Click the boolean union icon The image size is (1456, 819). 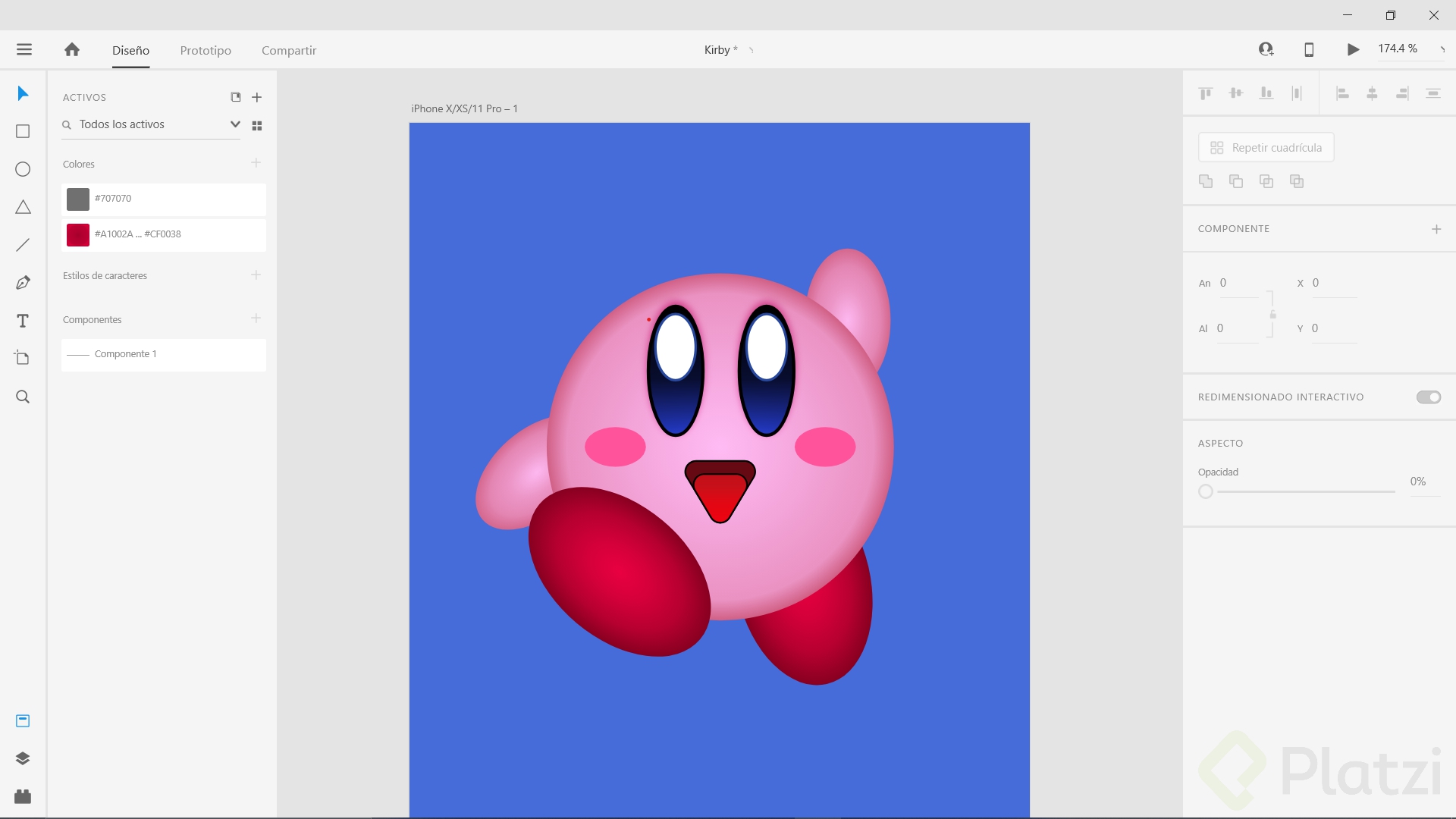tap(1206, 181)
